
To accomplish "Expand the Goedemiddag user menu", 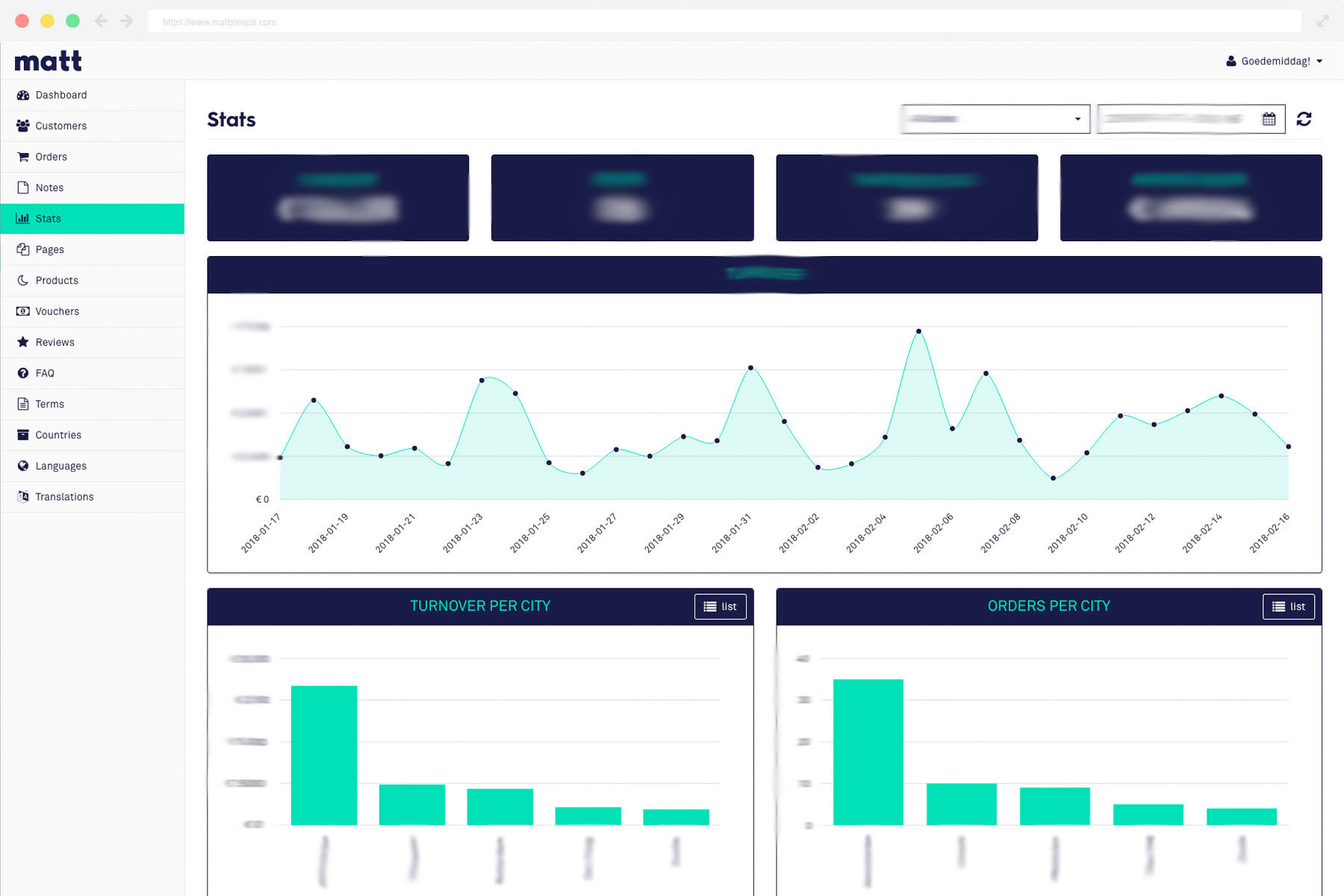I will tap(1275, 61).
